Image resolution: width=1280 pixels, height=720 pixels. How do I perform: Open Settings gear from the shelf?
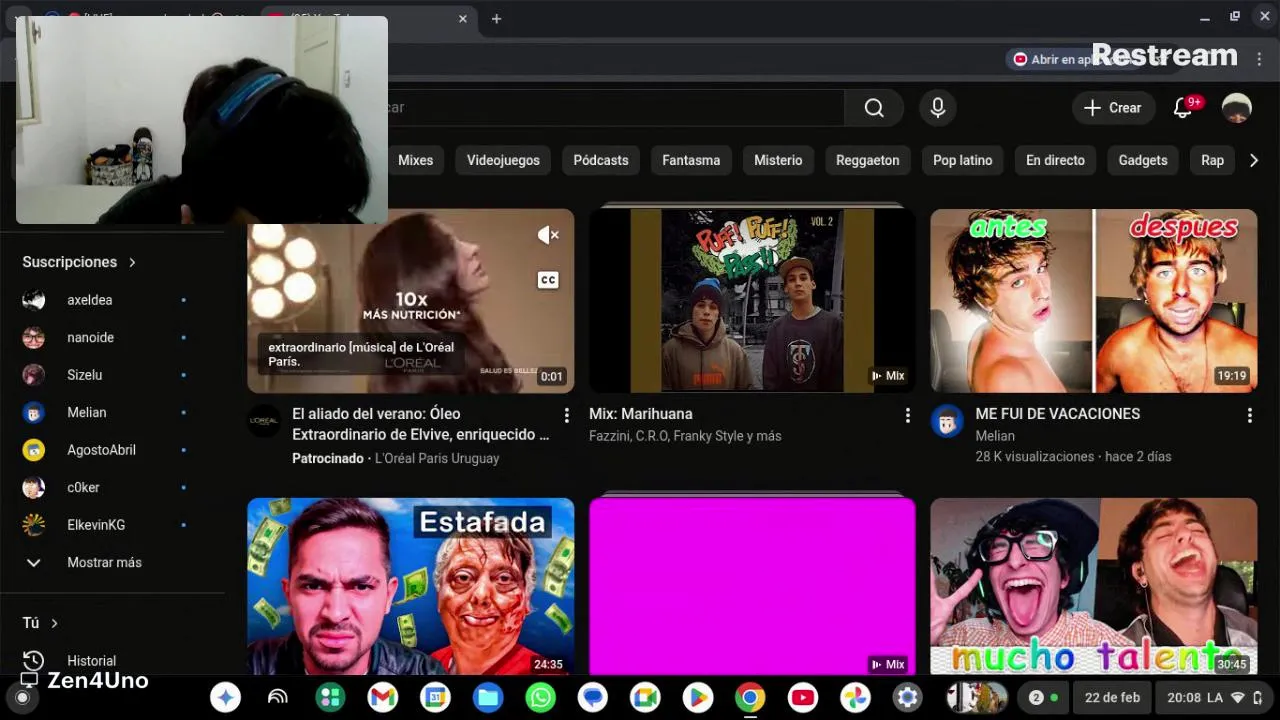click(x=907, y=698)
